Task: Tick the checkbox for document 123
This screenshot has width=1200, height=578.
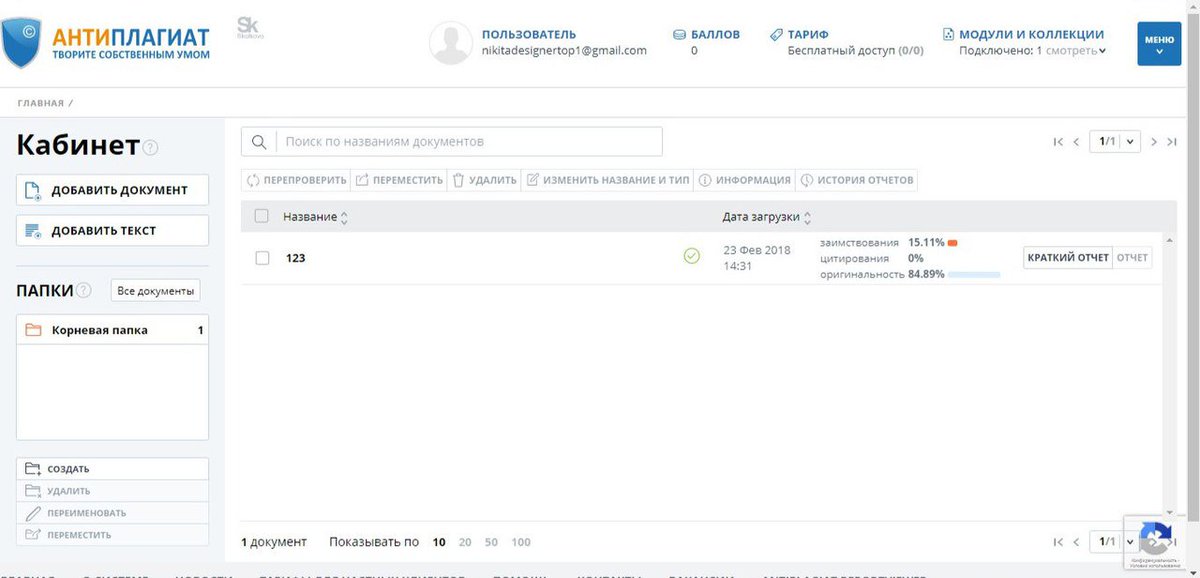Action: pyautogui.click(x=262, y=257)
